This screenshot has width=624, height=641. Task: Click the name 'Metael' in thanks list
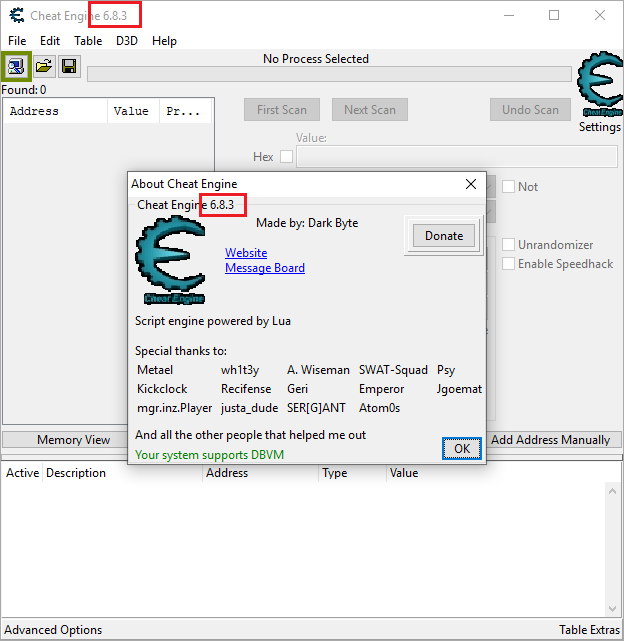[155, 370]
